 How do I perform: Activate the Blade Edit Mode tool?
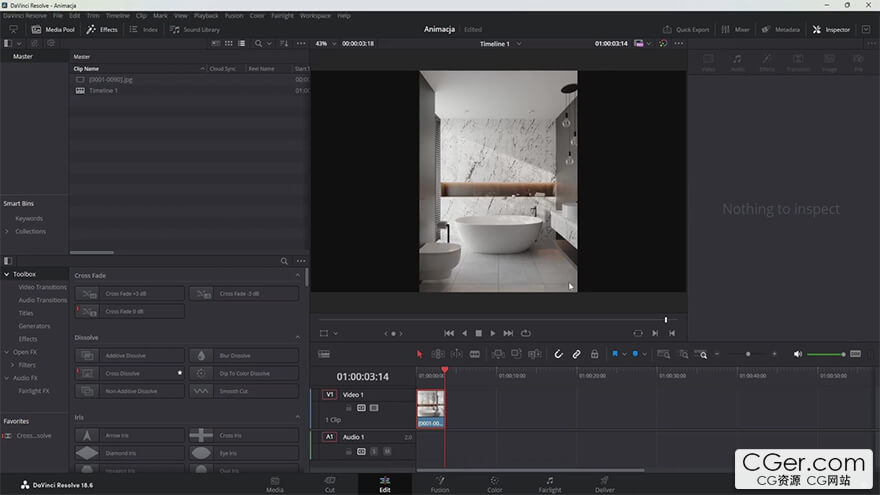click(x=474, y=354)
